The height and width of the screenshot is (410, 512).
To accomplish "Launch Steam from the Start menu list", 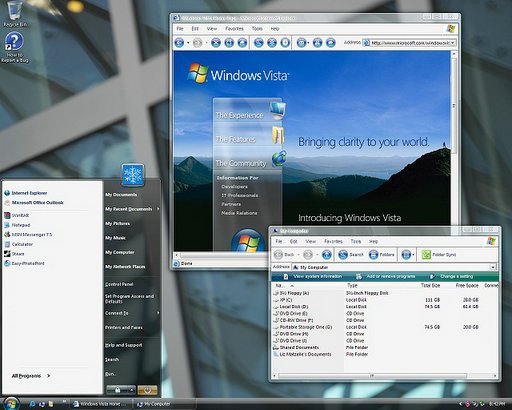I will tap(14, 254).
